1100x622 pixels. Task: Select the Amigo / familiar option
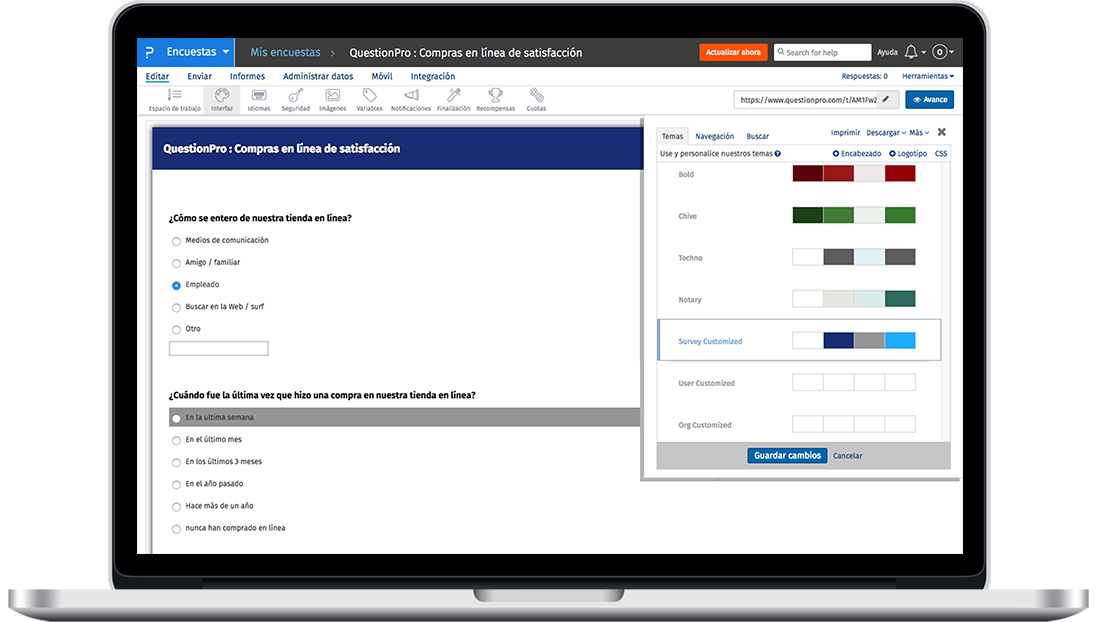pos(176,263)
